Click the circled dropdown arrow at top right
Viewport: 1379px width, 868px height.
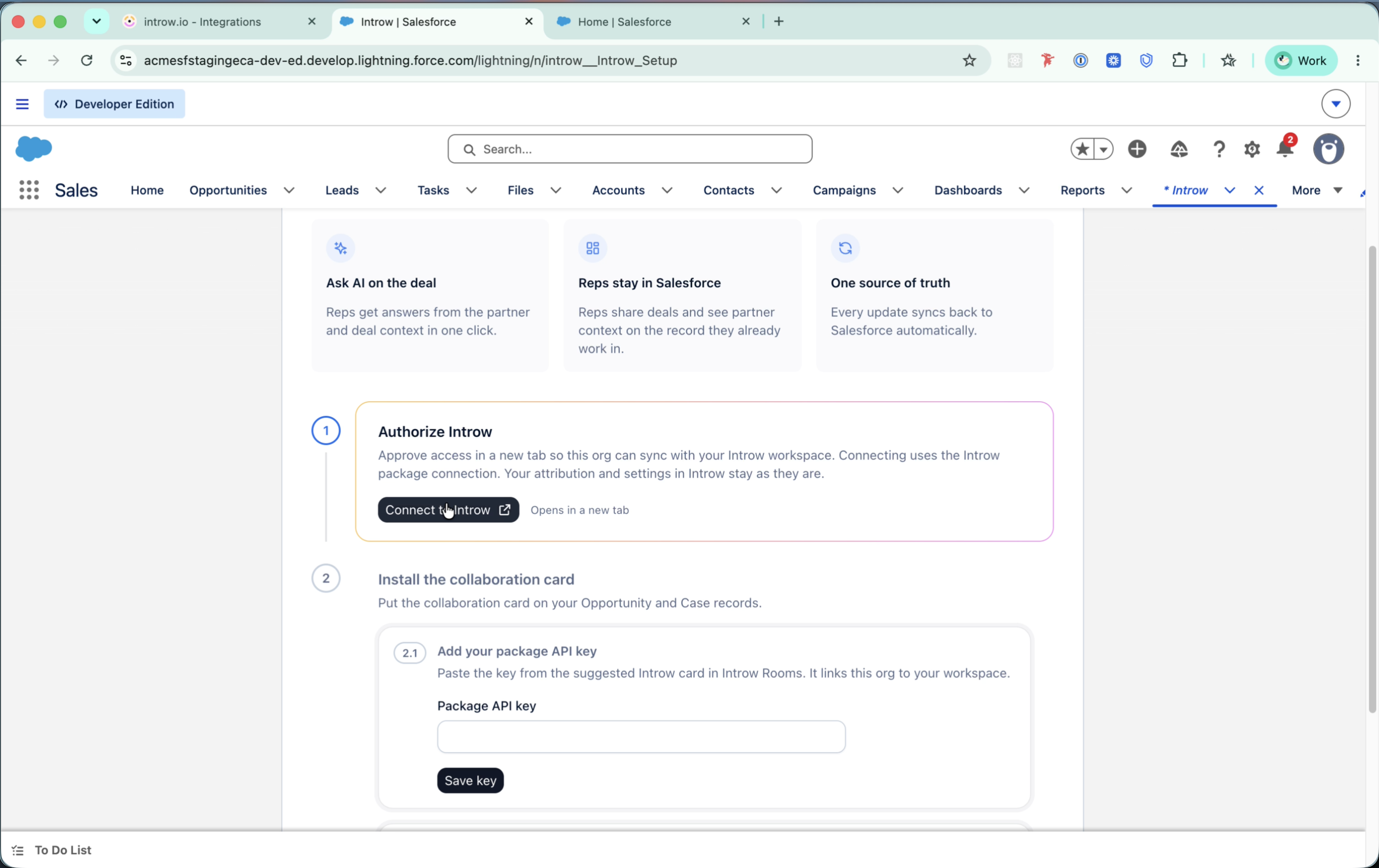click(x=1336, y=104)
